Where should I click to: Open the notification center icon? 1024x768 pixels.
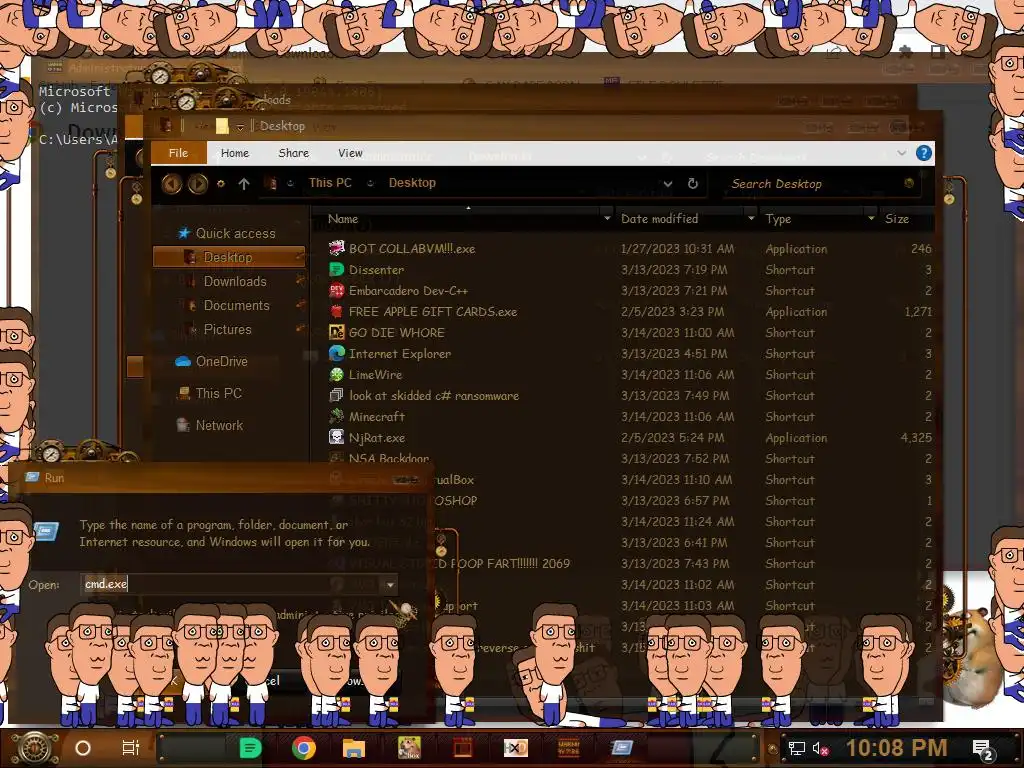tap(983, 748)
